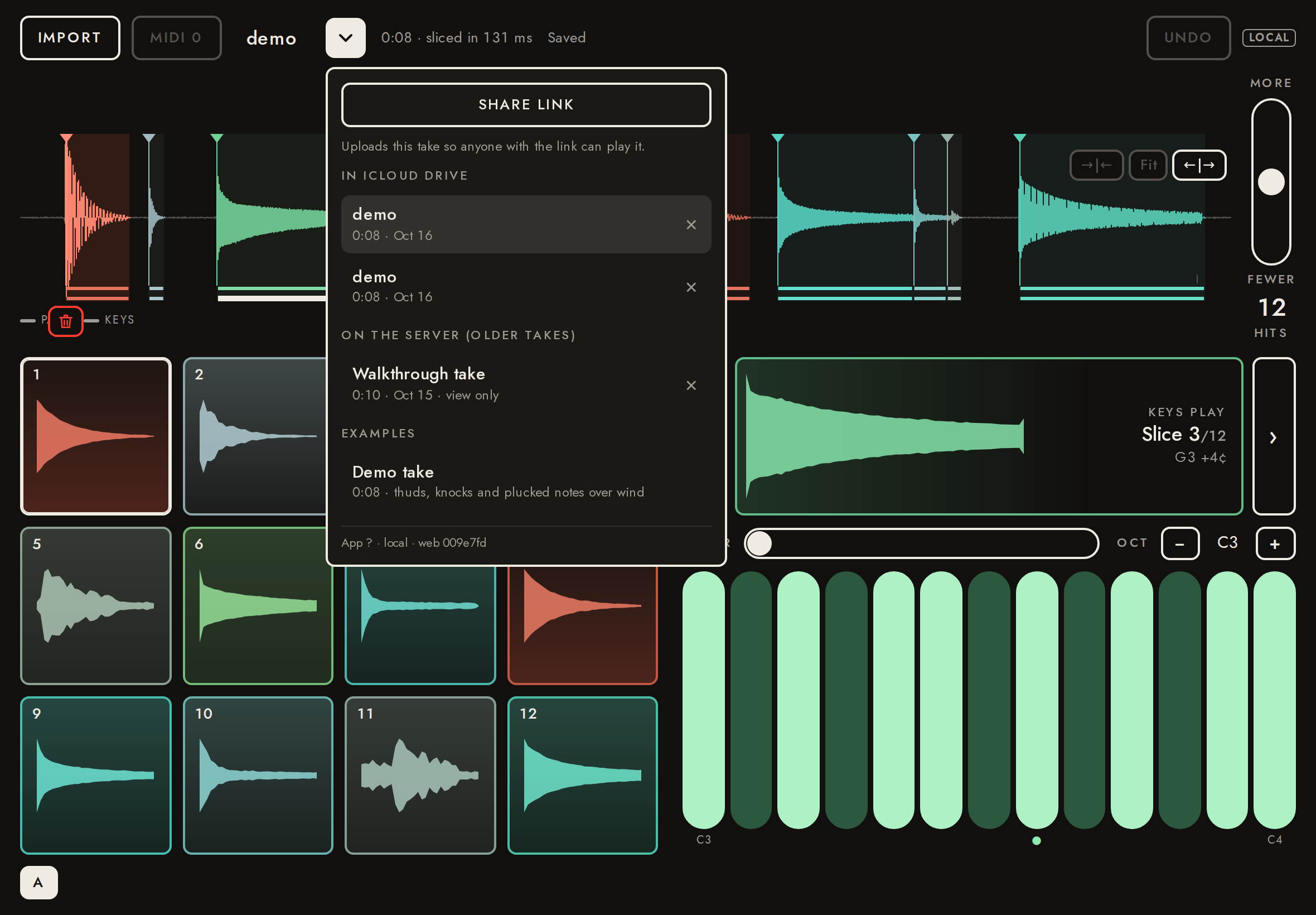Click the MIDI 0 button
The image size is (1316, 915).
[x=176, y=38]
